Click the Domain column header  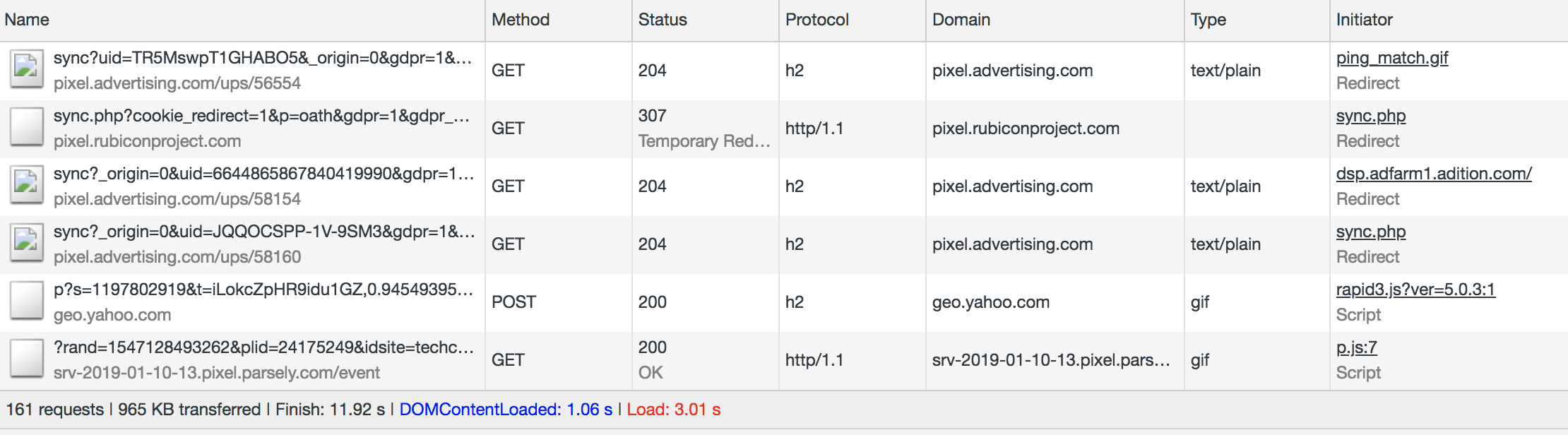(1055, 20)
